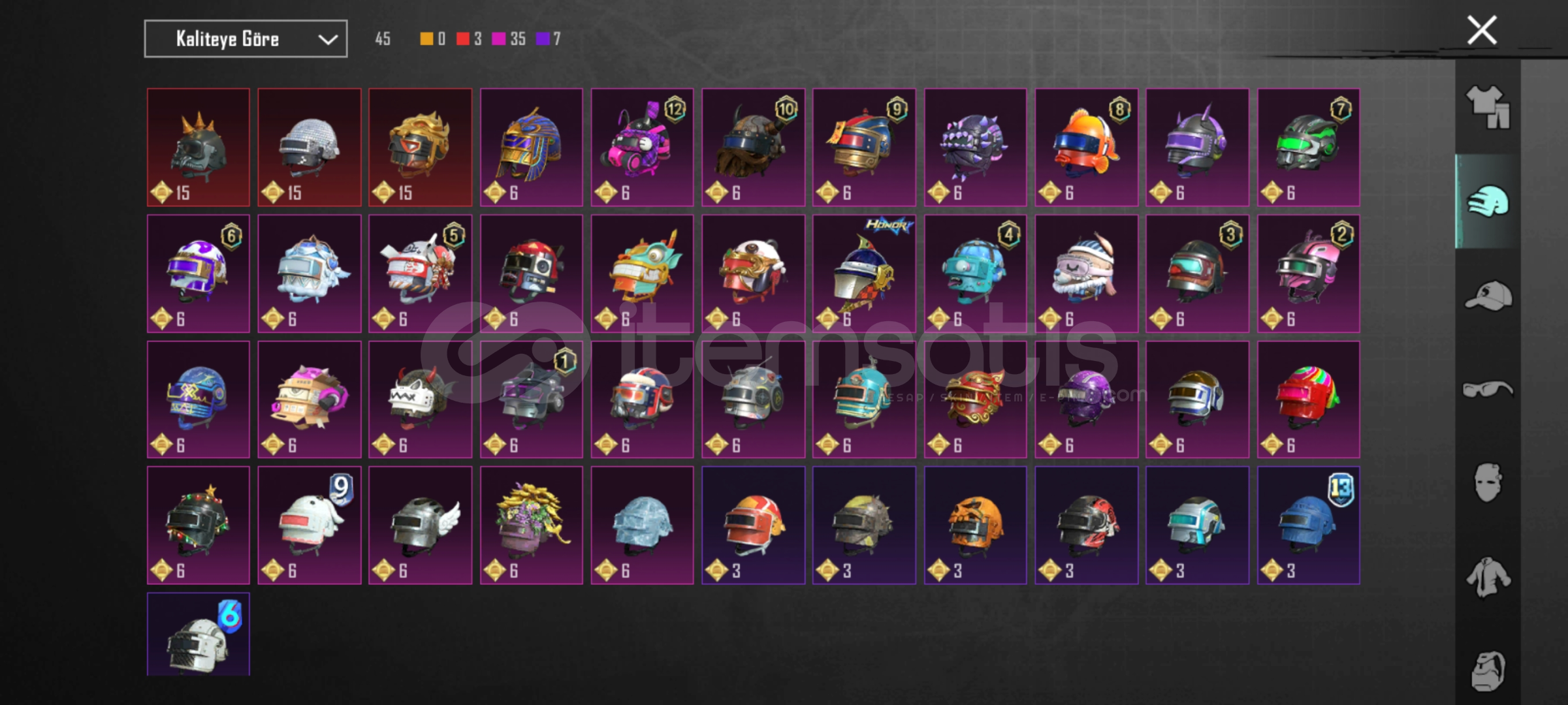Select the spiked skull helmet costing 15
1568x705 pixels.
pos(199,148)
